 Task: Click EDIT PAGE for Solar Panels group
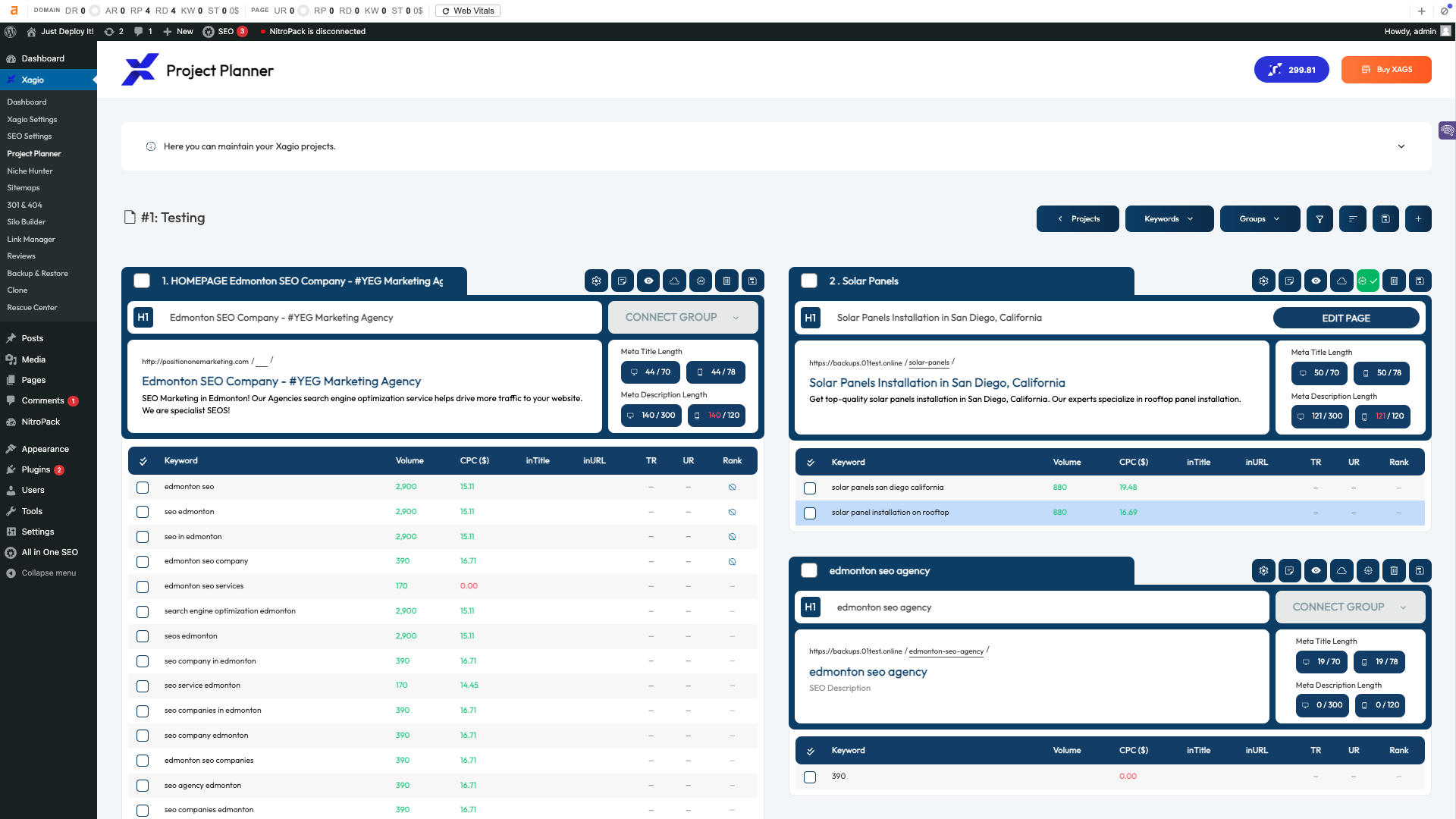coord(1346,318)
